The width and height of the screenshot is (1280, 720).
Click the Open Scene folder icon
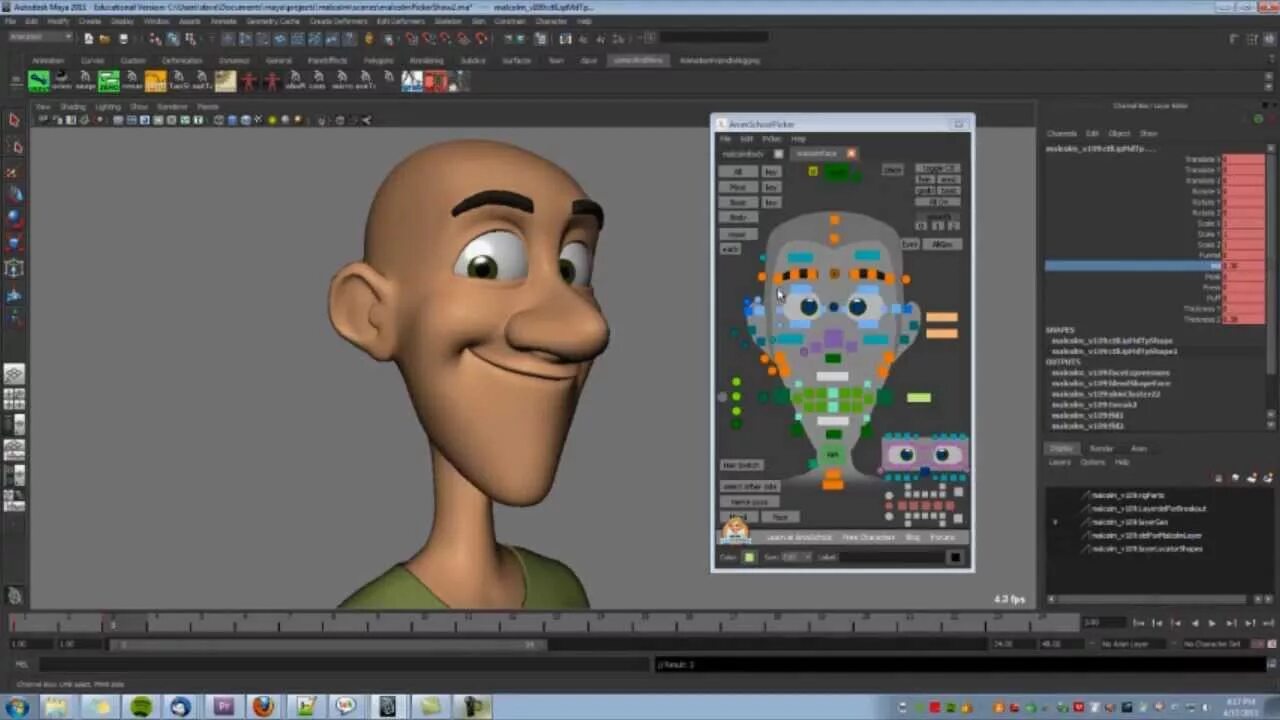(105, 39)
